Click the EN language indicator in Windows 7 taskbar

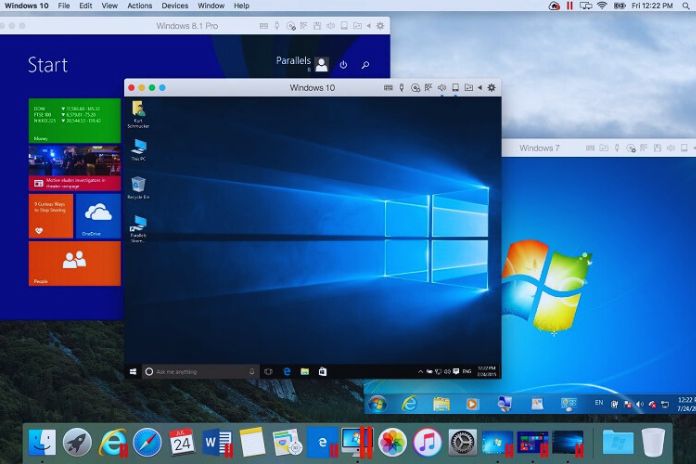point(599,403)
